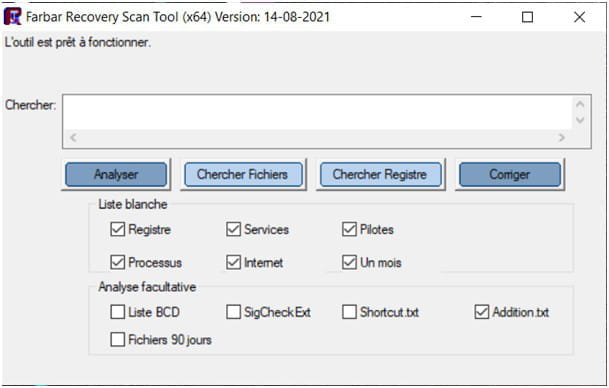The height and width of the screenshot is (388, 609).
Task: Click the Farbar app icon in title bar
Action: click(x=12, y=17)
